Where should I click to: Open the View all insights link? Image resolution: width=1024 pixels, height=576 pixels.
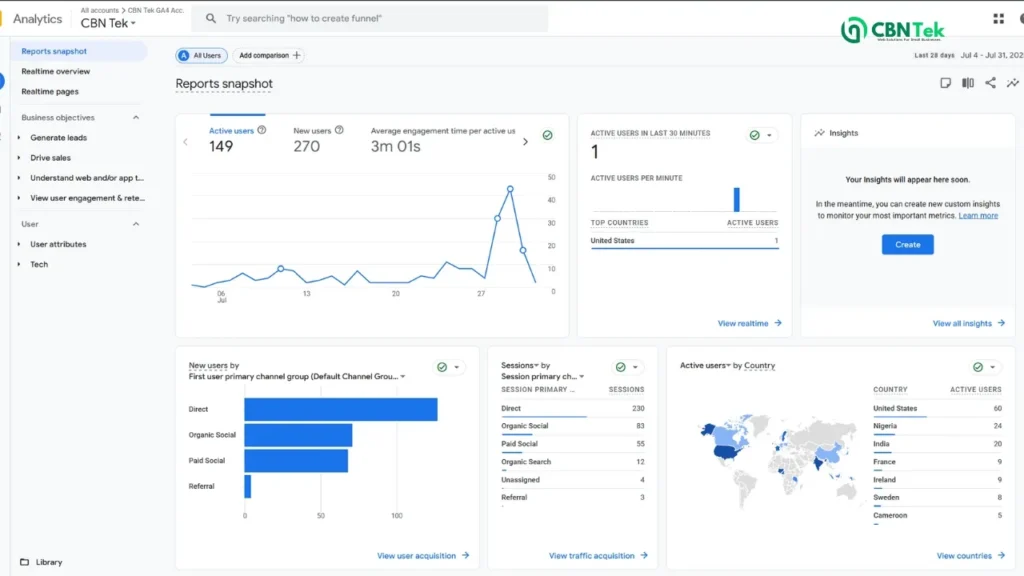point(968,323)
